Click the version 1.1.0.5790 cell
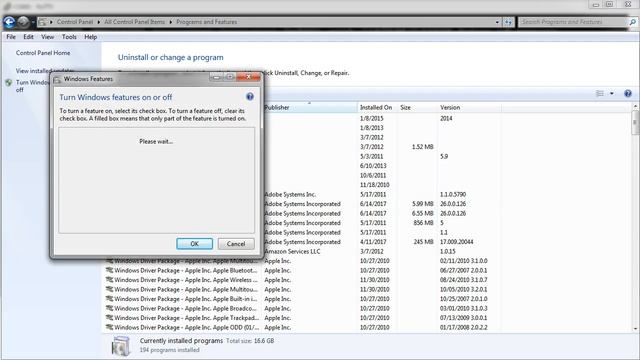This screenshot has width=640, height=360. (x=453, y=194)
